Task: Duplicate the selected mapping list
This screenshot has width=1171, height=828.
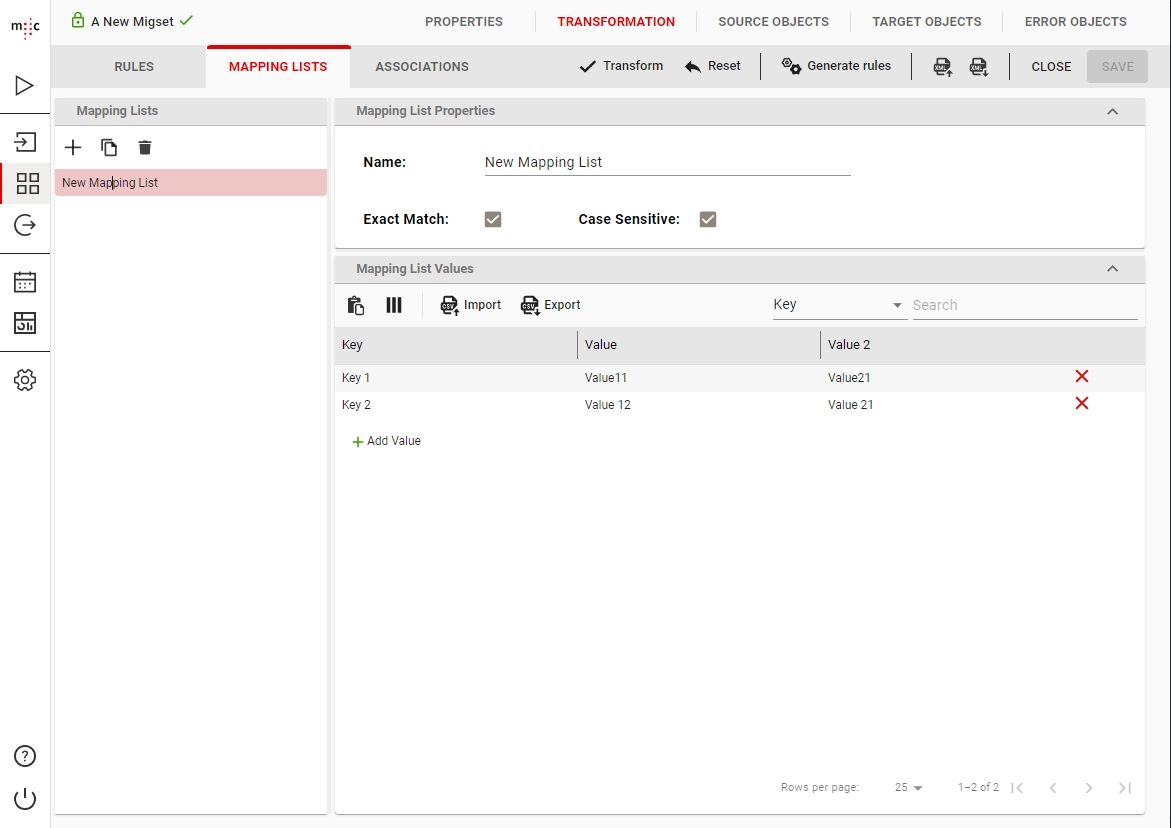Action: point(109,148)
